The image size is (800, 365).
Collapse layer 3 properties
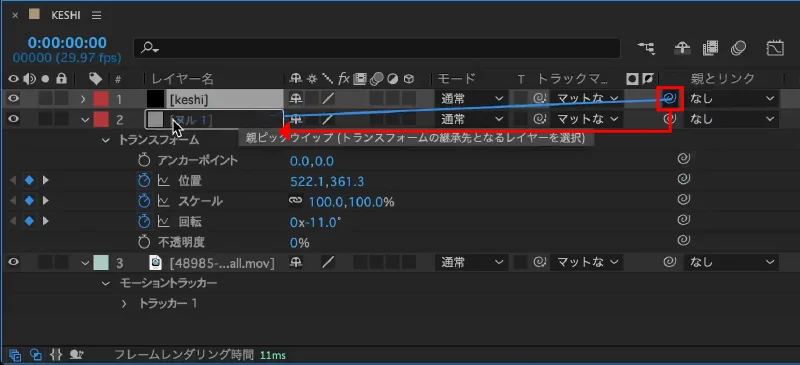85,263
